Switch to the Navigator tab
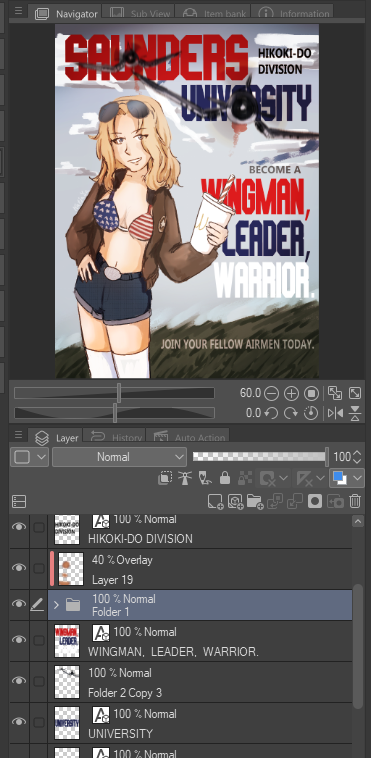Image resolution: width=371 pixels, height=758 pixels. 67,14
